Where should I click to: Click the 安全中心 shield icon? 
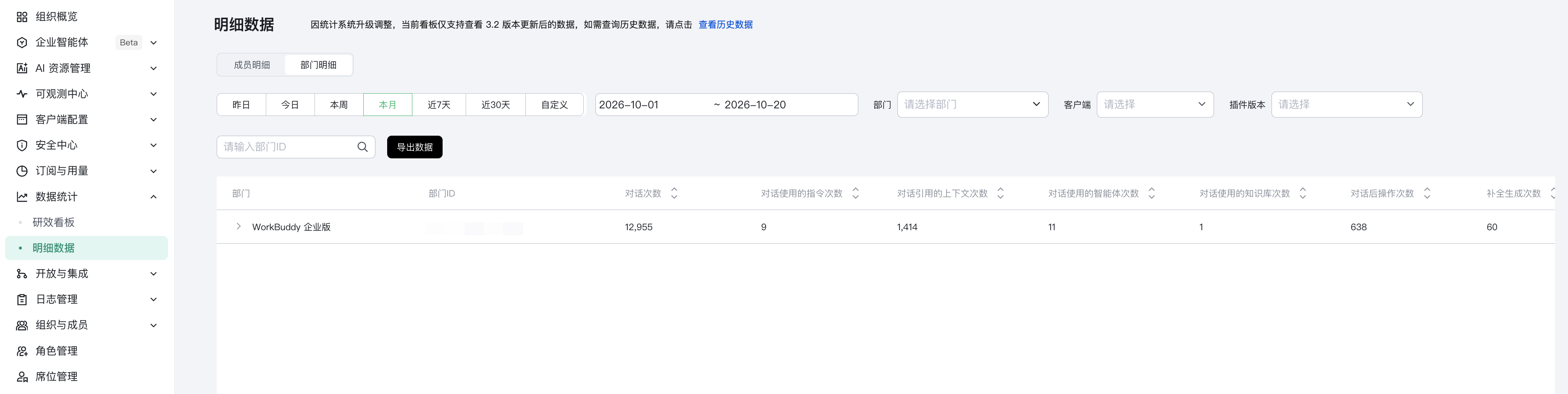coord(22,145)
